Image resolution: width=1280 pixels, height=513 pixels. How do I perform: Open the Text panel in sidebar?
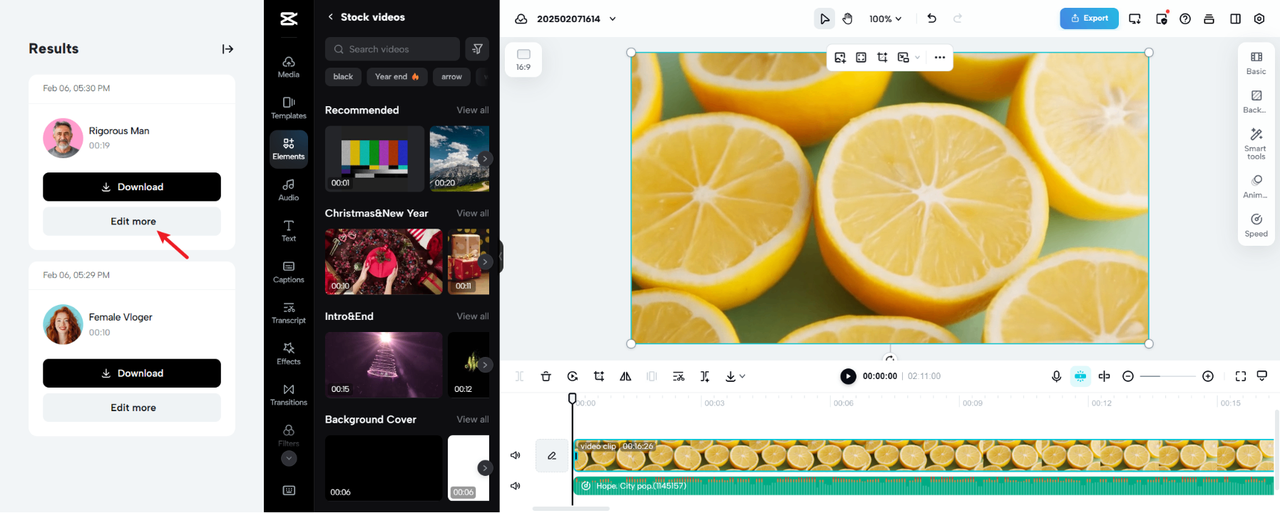[288, 231]
